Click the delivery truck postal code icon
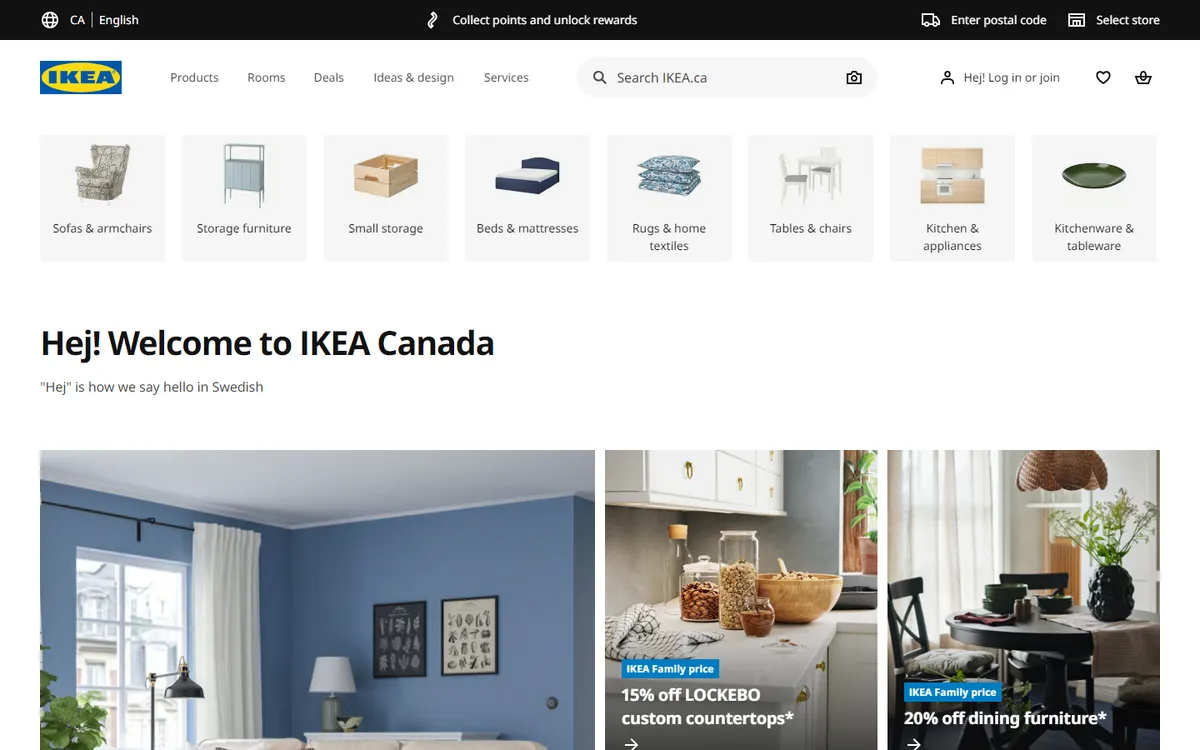 click(x=931, y=20)
